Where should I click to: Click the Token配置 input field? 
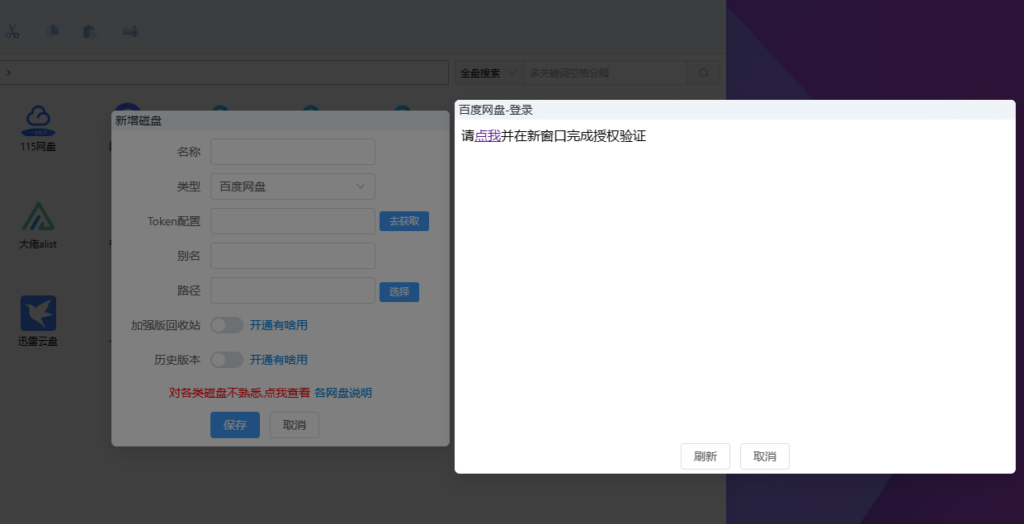tap(293, 221)
